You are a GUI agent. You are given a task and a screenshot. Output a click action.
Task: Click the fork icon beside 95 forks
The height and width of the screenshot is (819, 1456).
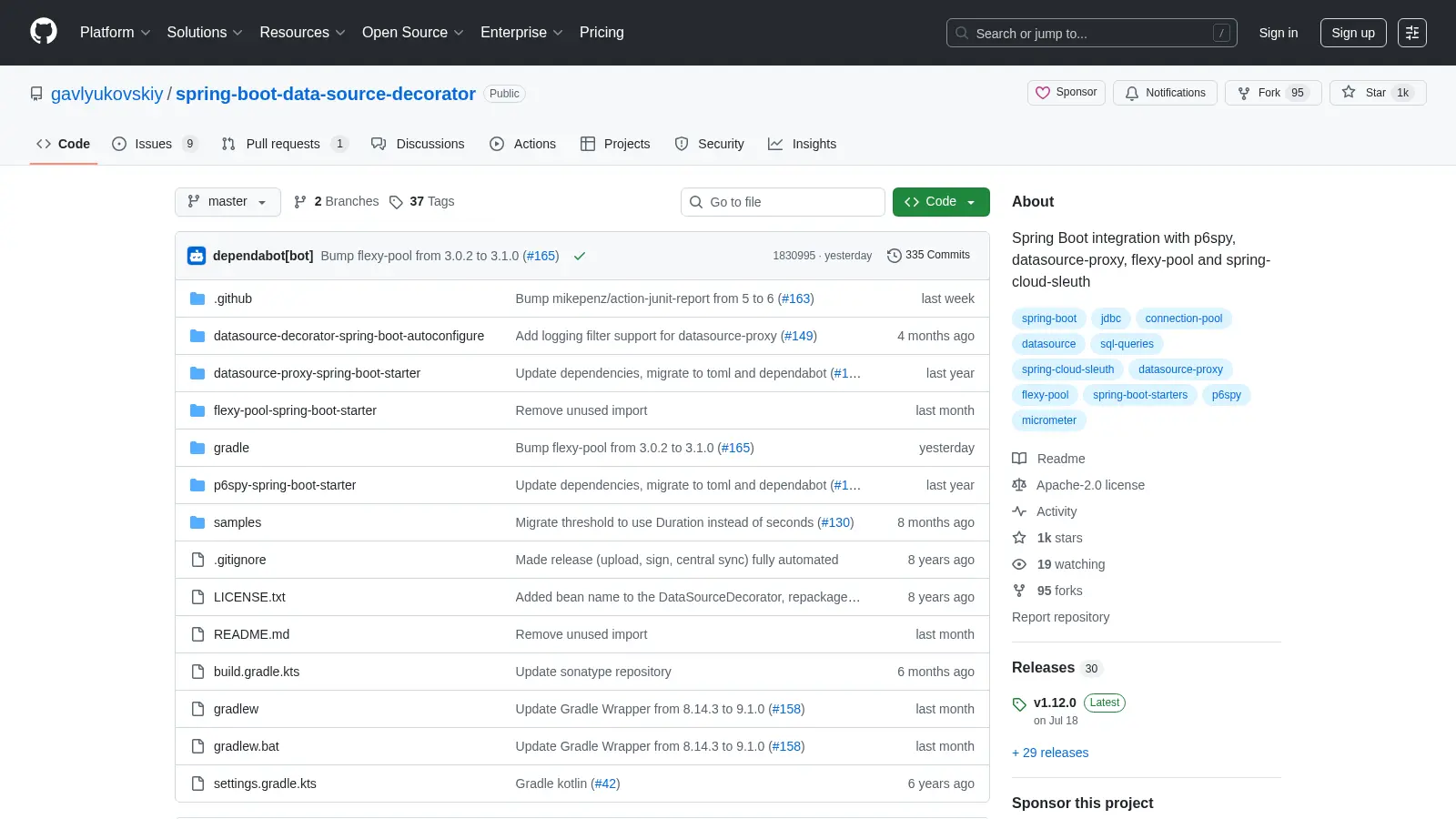1019,591
